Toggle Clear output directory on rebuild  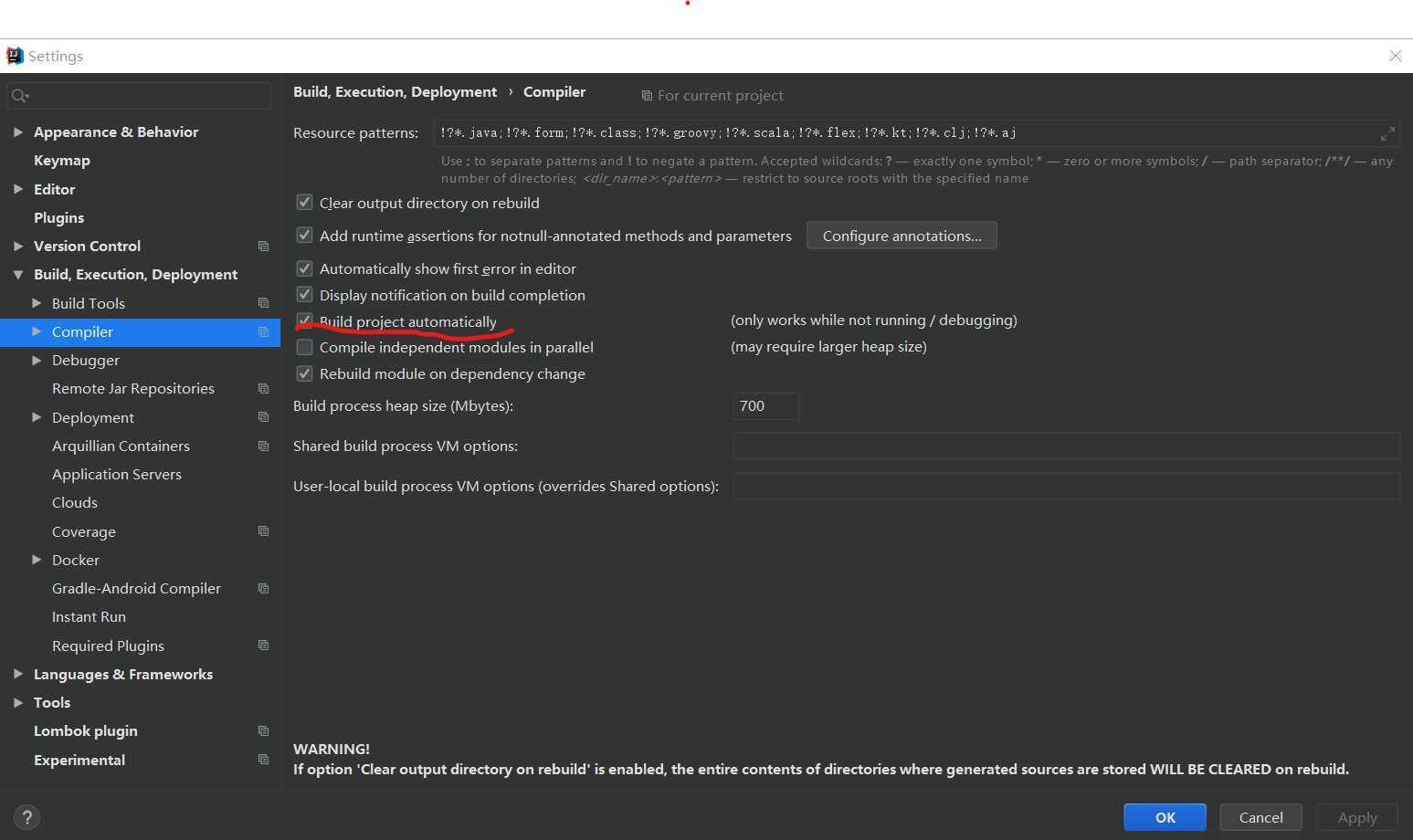click(304, 203)
